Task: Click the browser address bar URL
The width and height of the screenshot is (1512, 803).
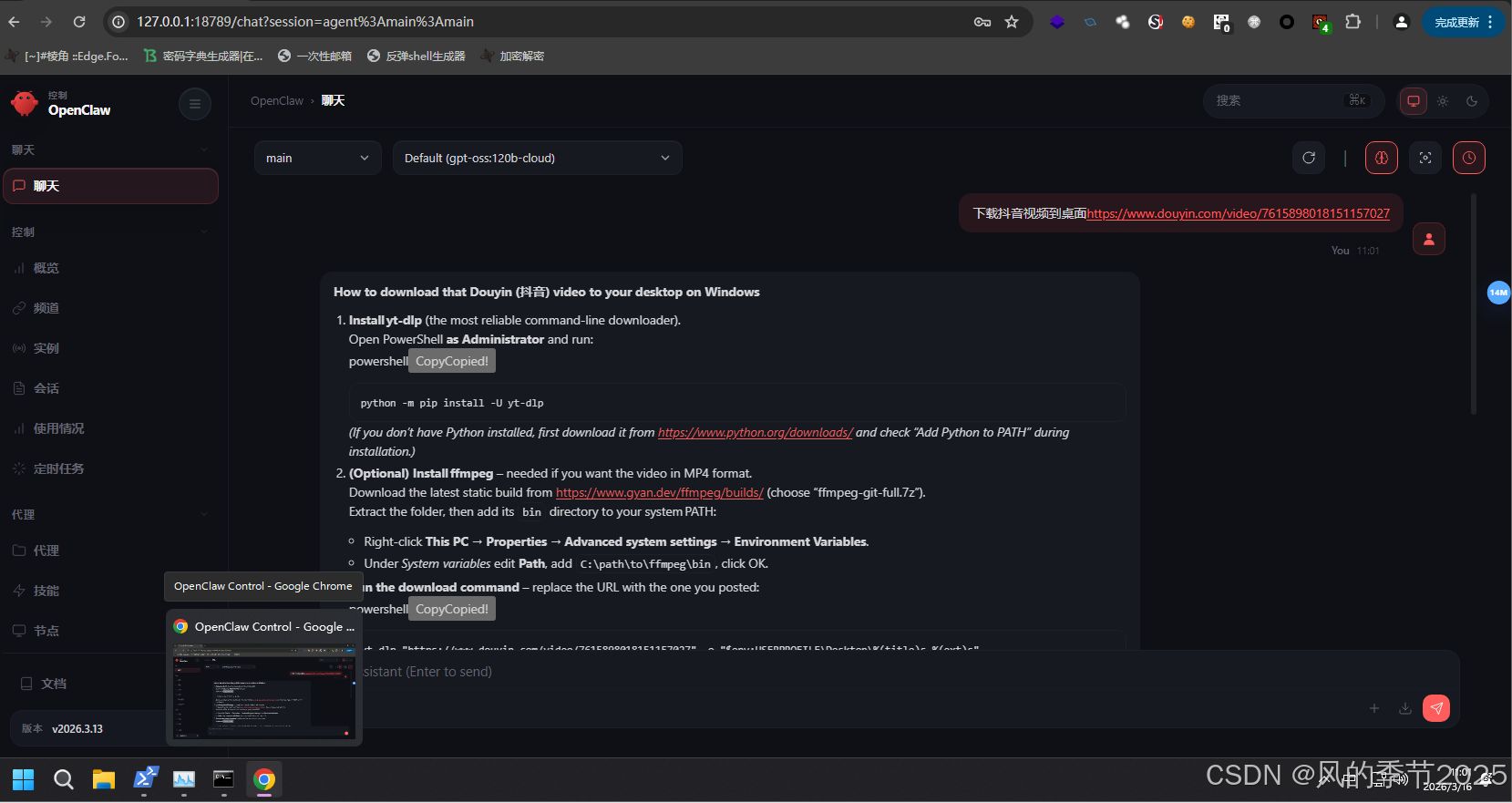Action: [x=305, y=22]
